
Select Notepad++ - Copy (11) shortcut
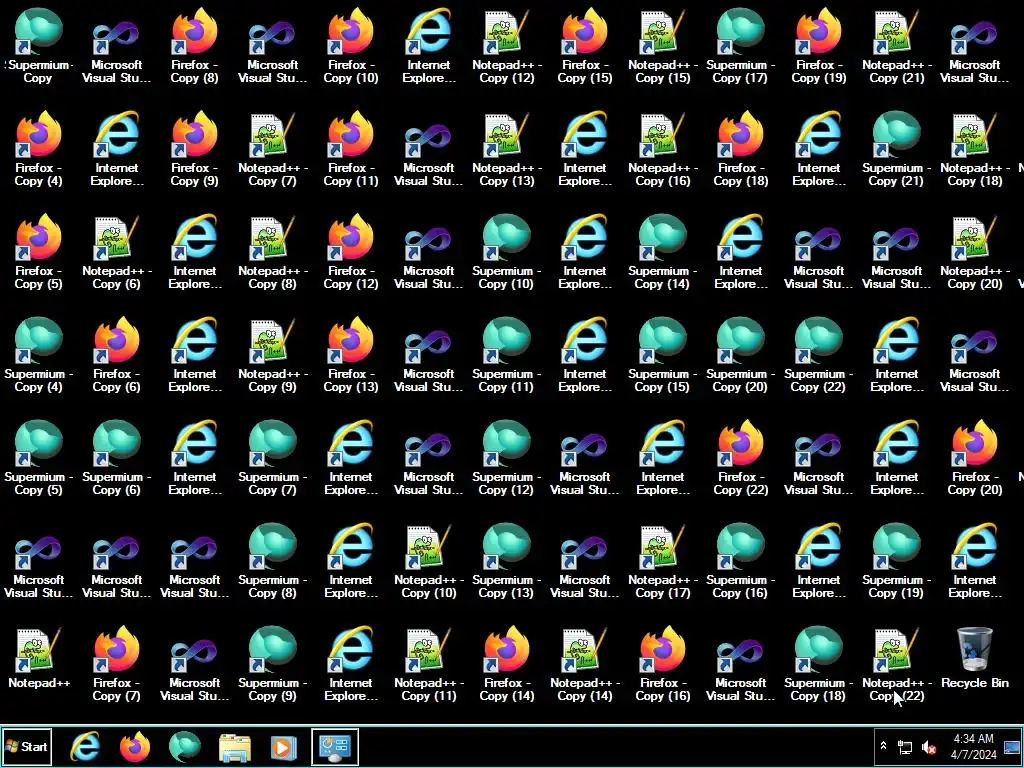pos(428,664)
